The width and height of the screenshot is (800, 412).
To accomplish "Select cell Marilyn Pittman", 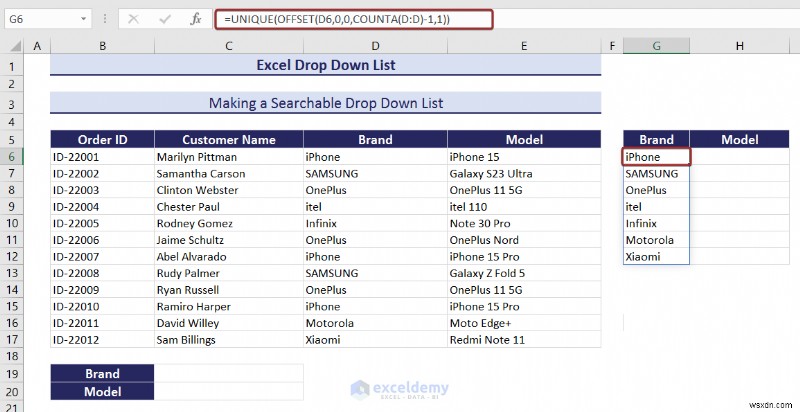I will coord(229,157).
